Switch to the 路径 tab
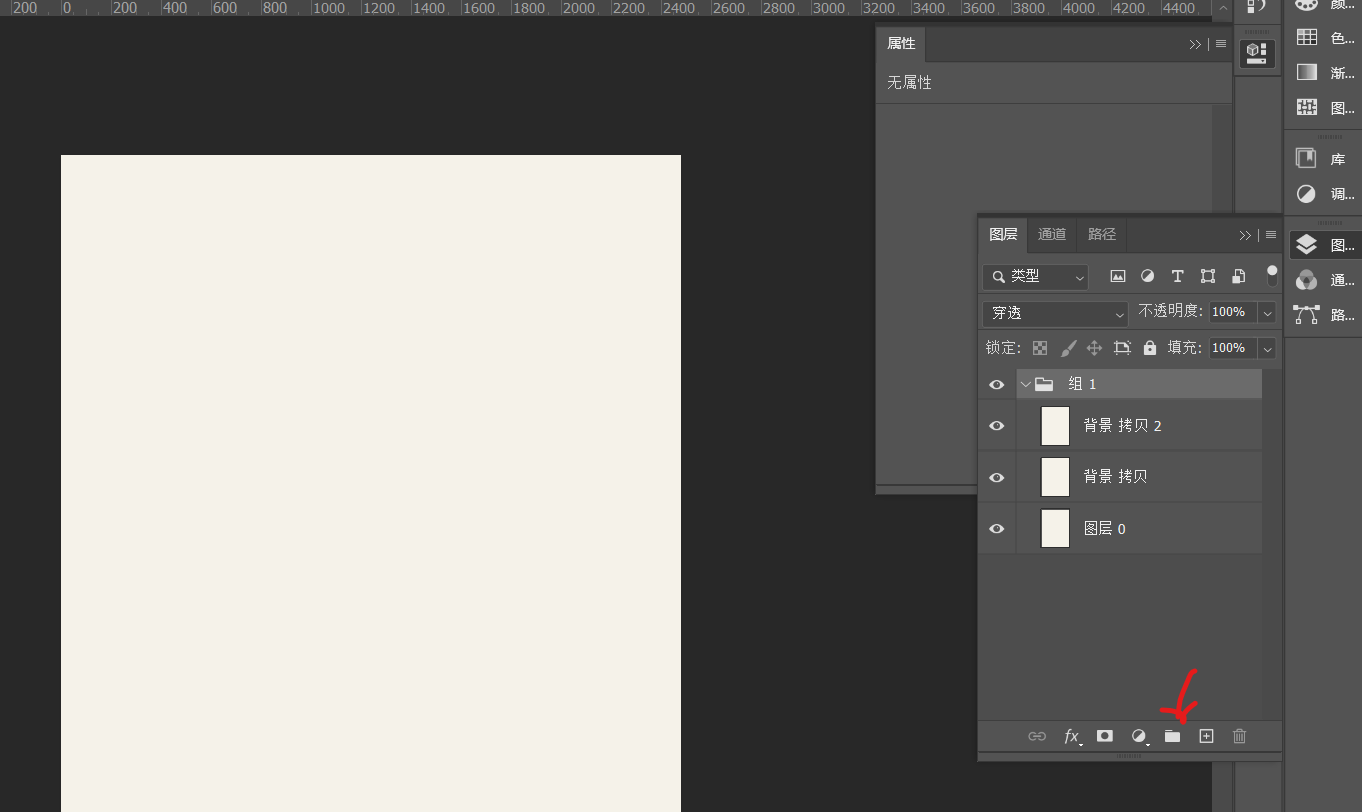 (x=1102, y=234)
